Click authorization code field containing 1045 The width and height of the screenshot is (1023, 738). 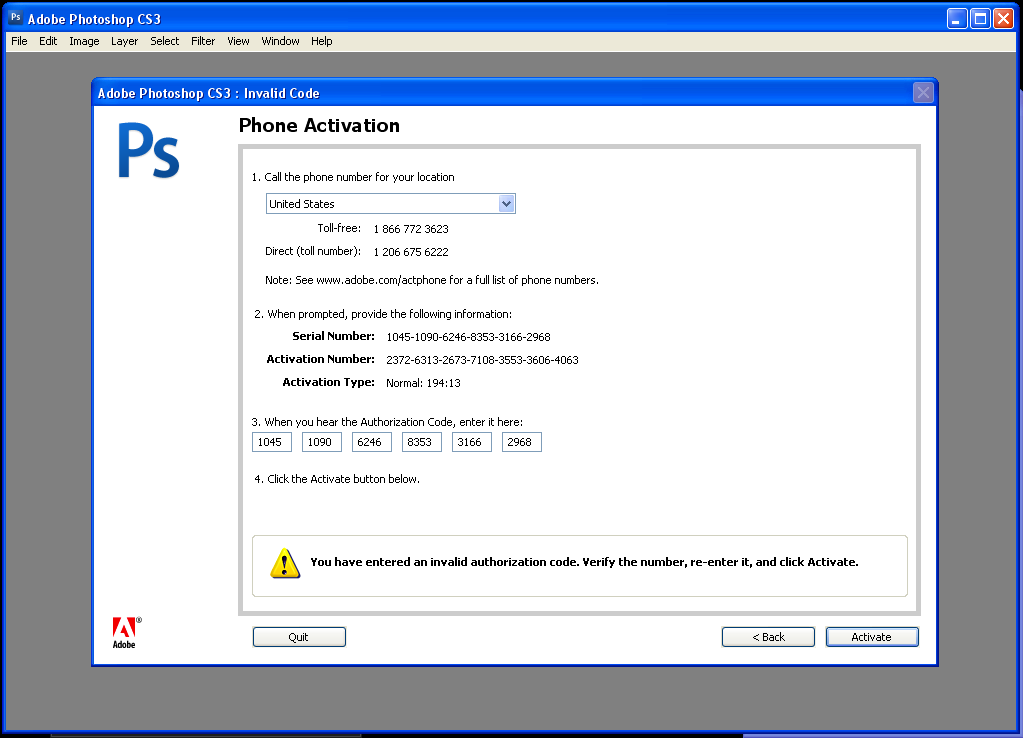coord(271,442)
